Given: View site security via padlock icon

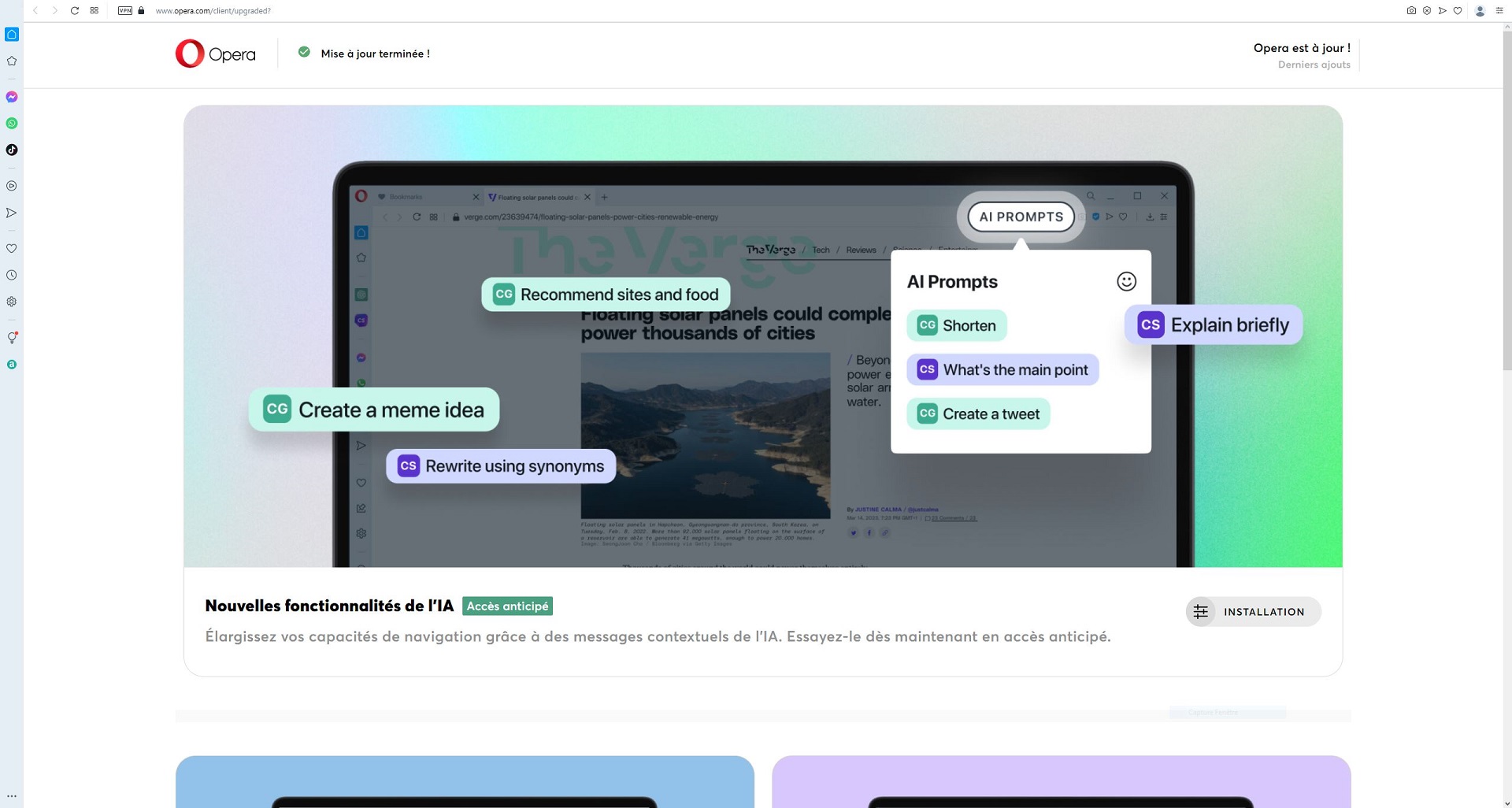Looking at the screenshot, I should point(141,10).
